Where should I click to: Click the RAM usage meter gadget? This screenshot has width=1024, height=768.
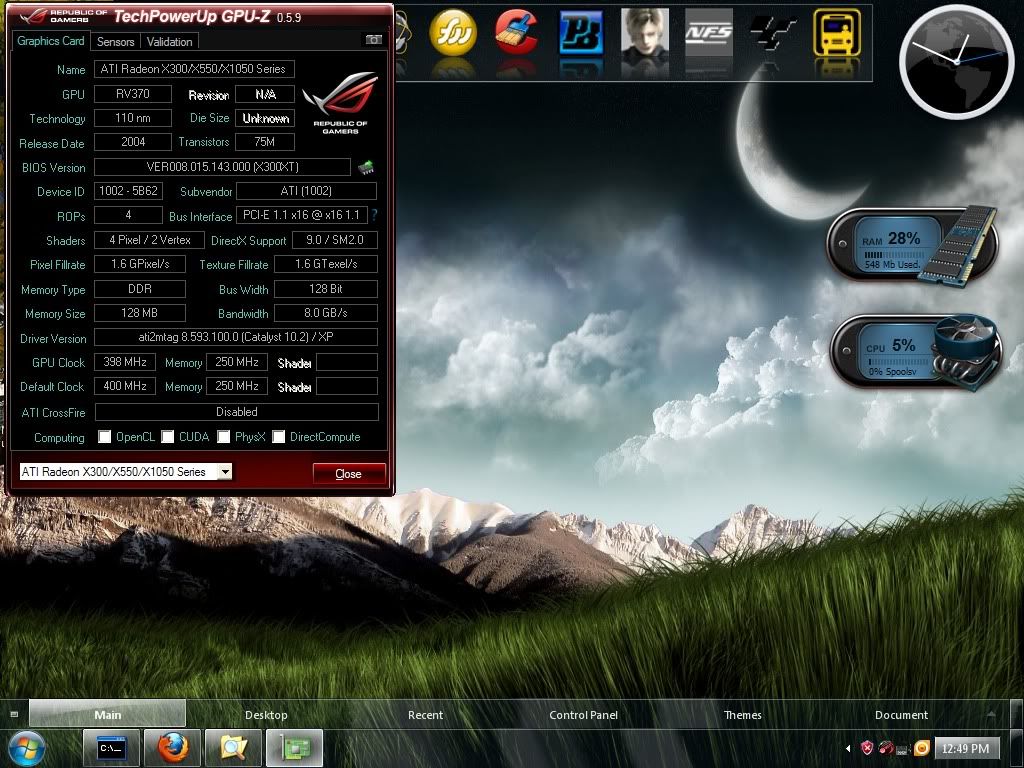click(x=912, y=246)
